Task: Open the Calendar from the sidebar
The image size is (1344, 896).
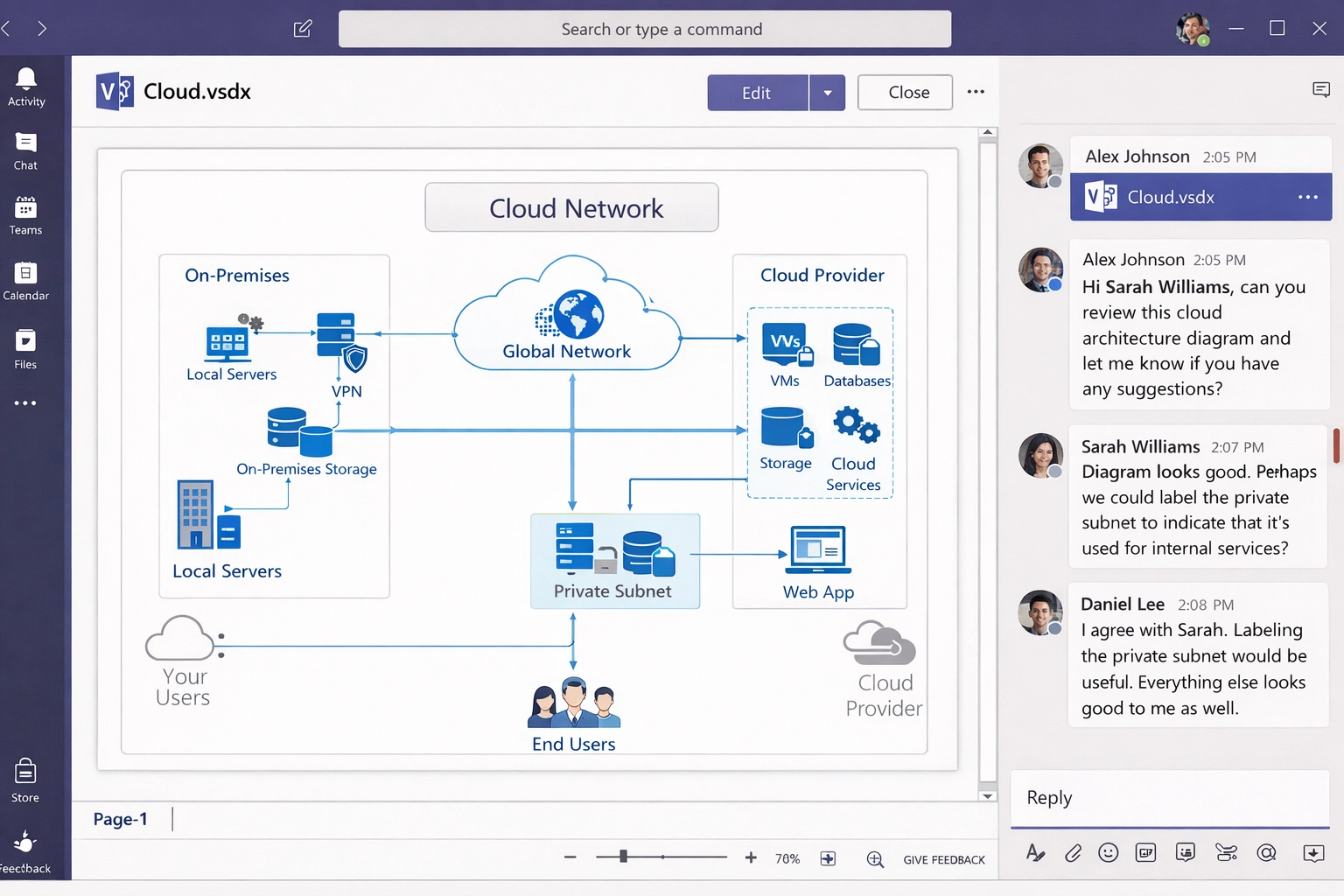Action: [x=25, y=280]
